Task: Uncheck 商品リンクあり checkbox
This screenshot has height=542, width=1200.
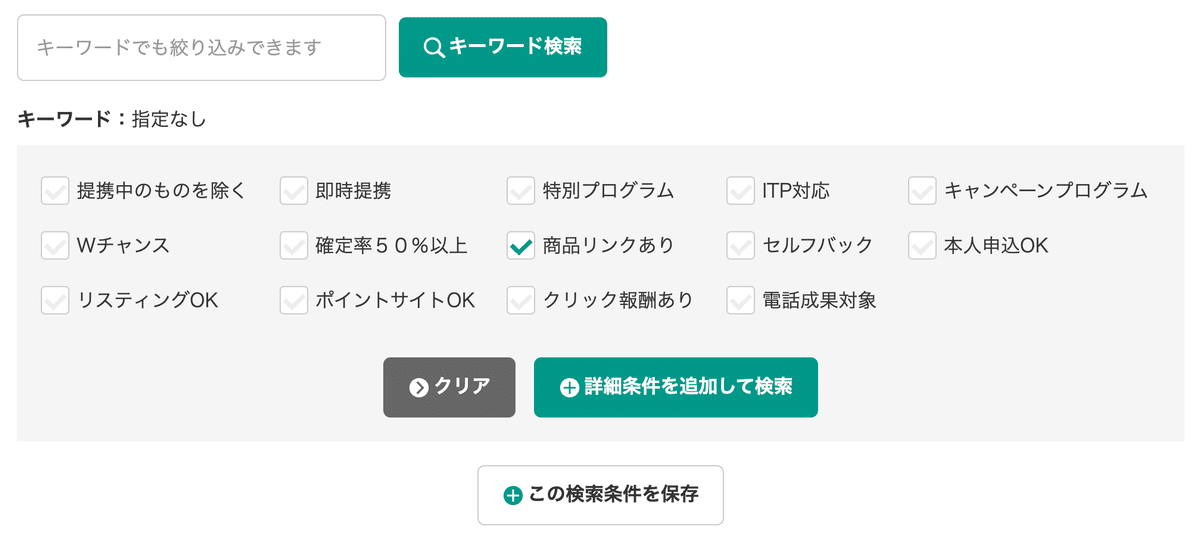Action: [x=521, y=245]
